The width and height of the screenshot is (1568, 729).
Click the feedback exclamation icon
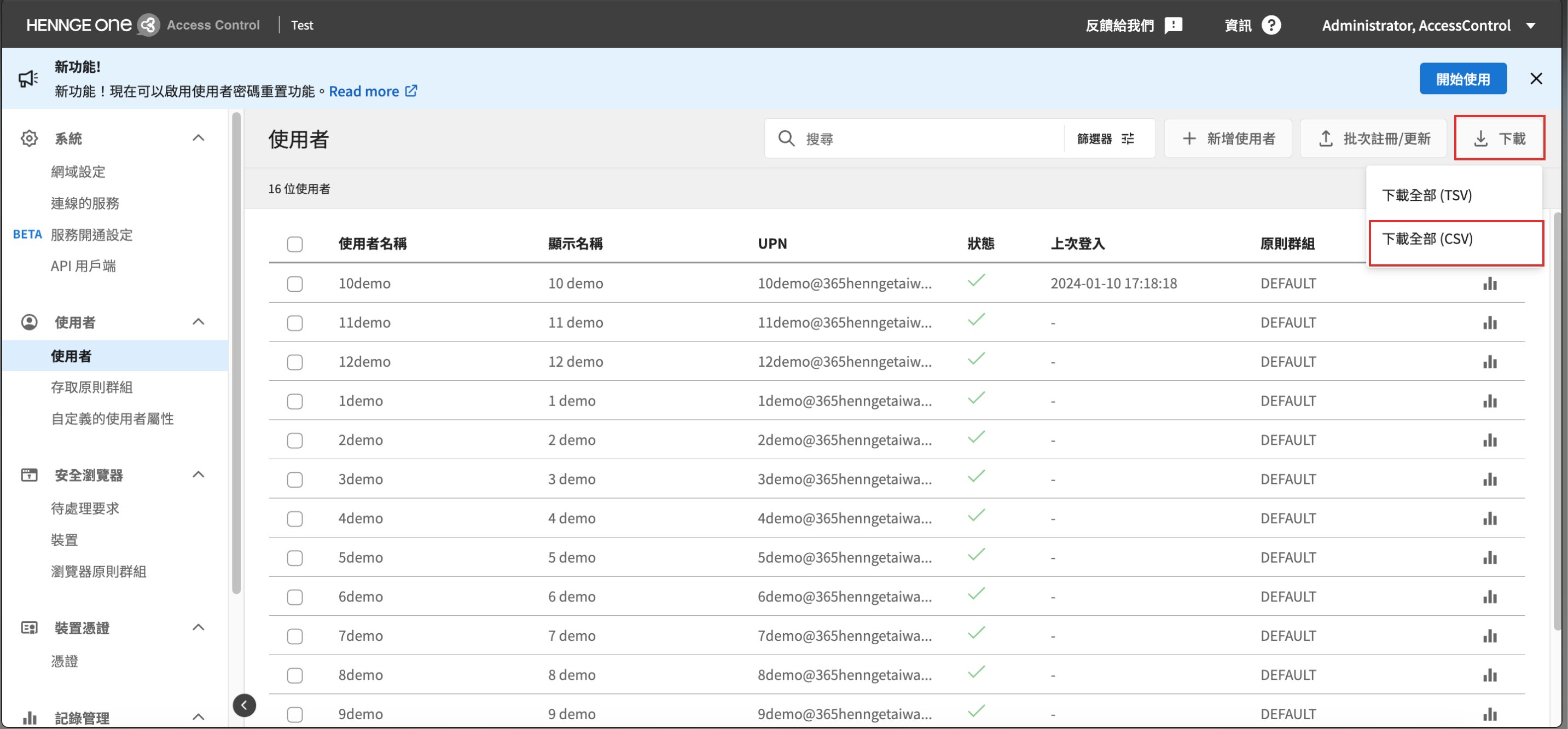pyautogui.click(x=1172, y=25)
